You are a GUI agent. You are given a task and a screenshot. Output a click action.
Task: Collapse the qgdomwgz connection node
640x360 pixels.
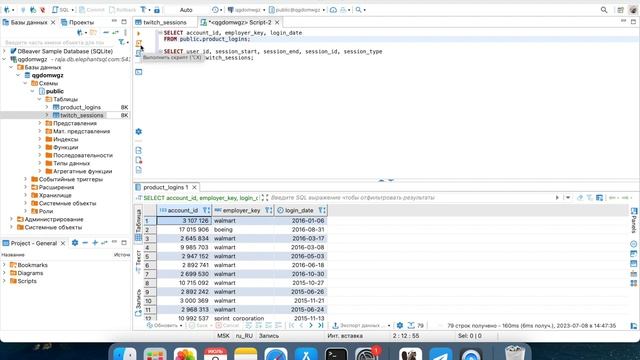tap(4, 59)
